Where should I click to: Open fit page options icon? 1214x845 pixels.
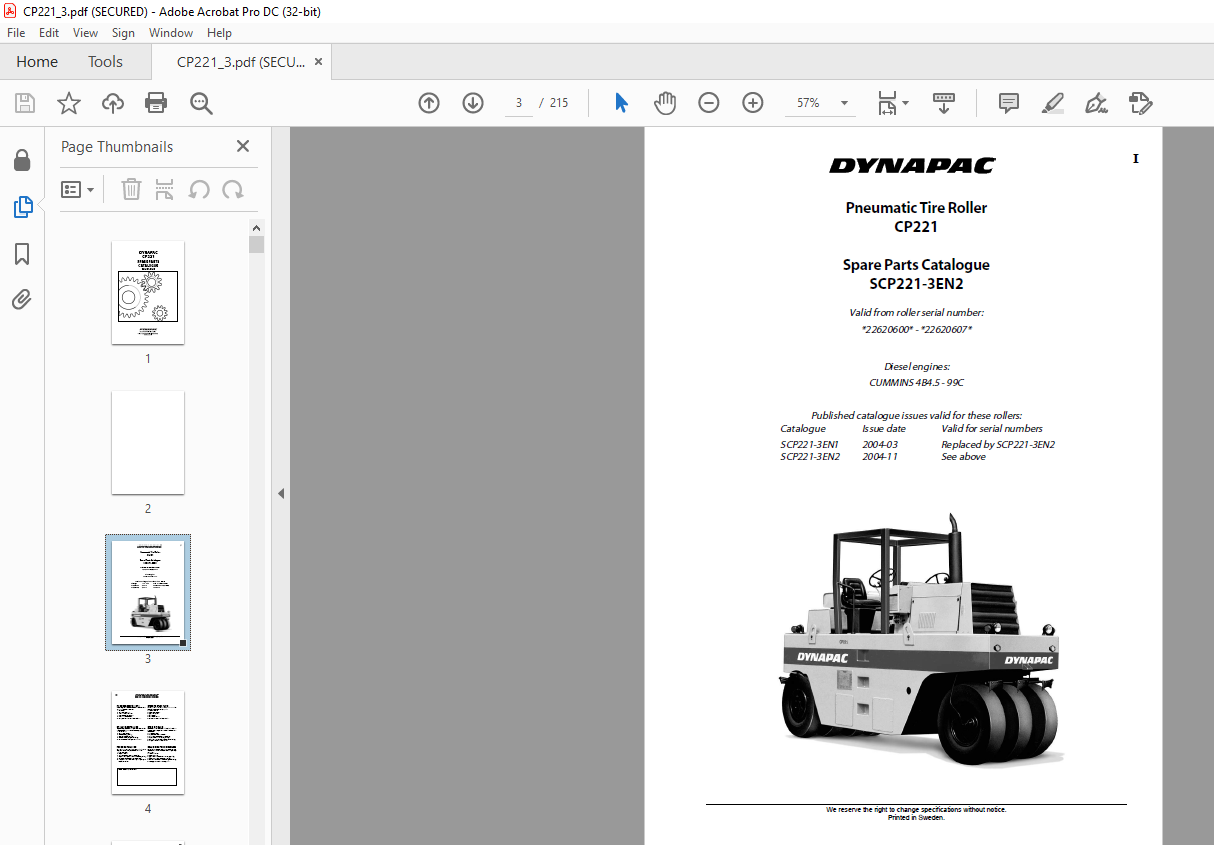[x=887, y=103]
